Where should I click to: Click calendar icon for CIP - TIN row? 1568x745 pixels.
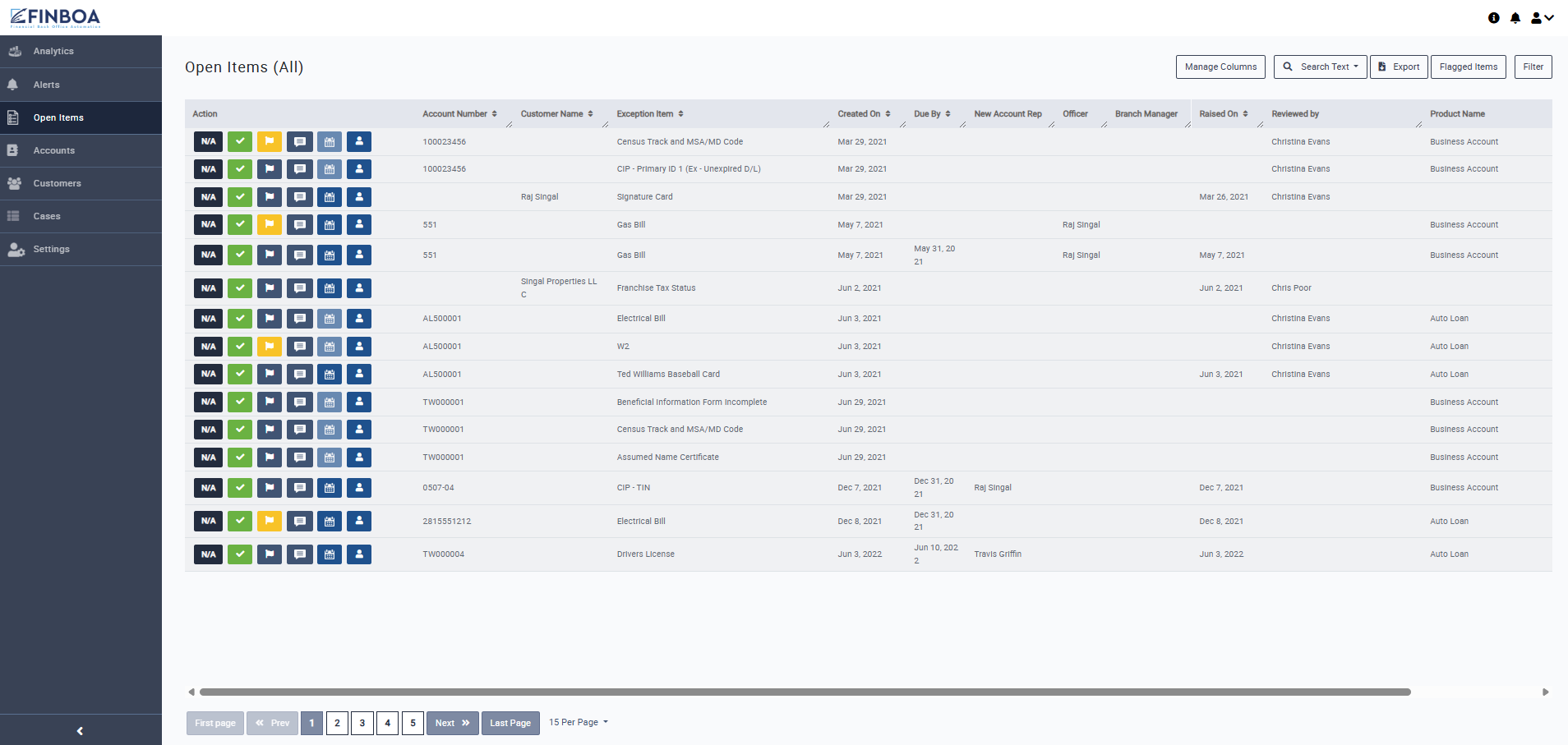click(330, 488)
